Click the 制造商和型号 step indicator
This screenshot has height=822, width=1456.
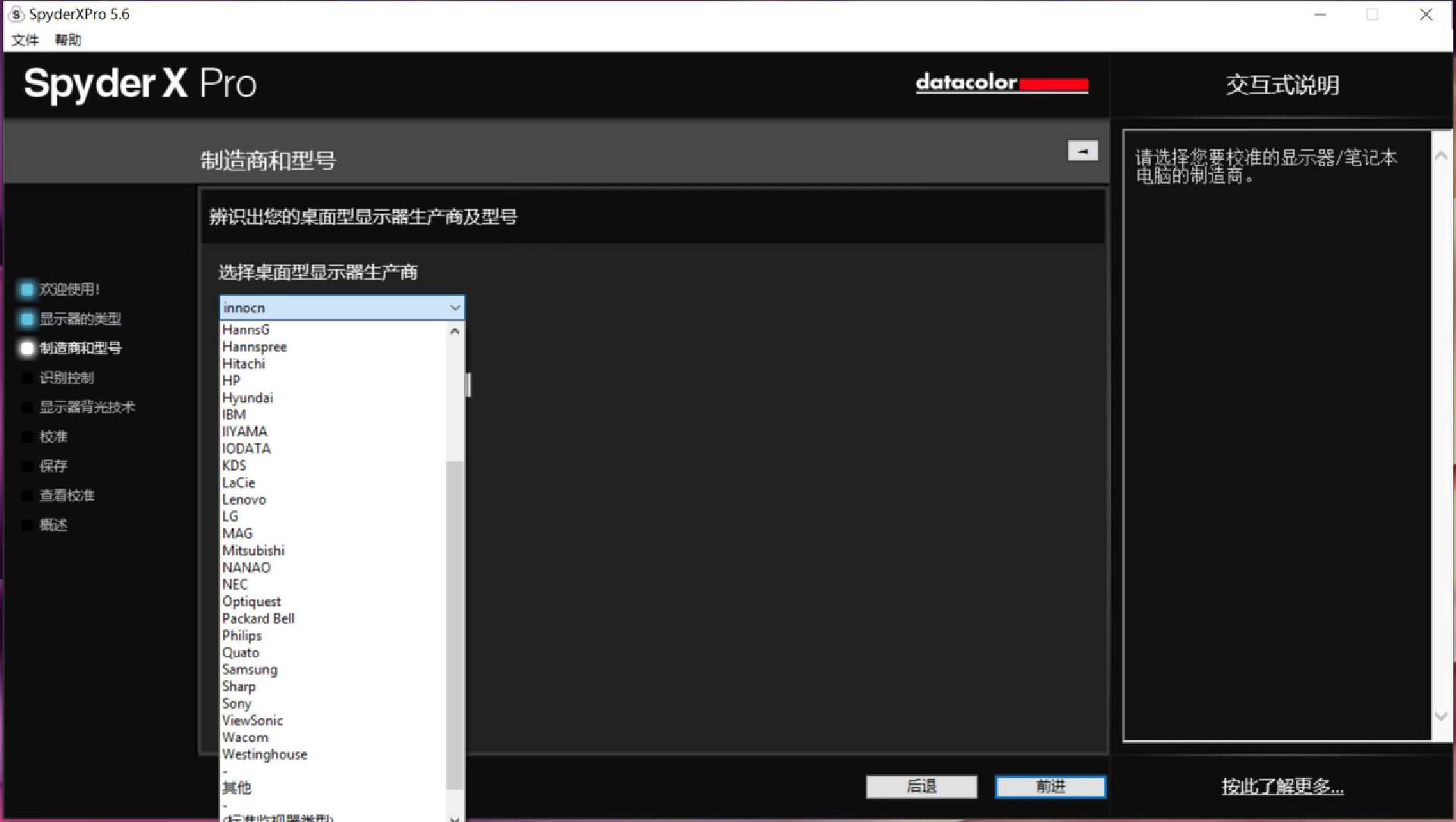click(x=27, y=348)
